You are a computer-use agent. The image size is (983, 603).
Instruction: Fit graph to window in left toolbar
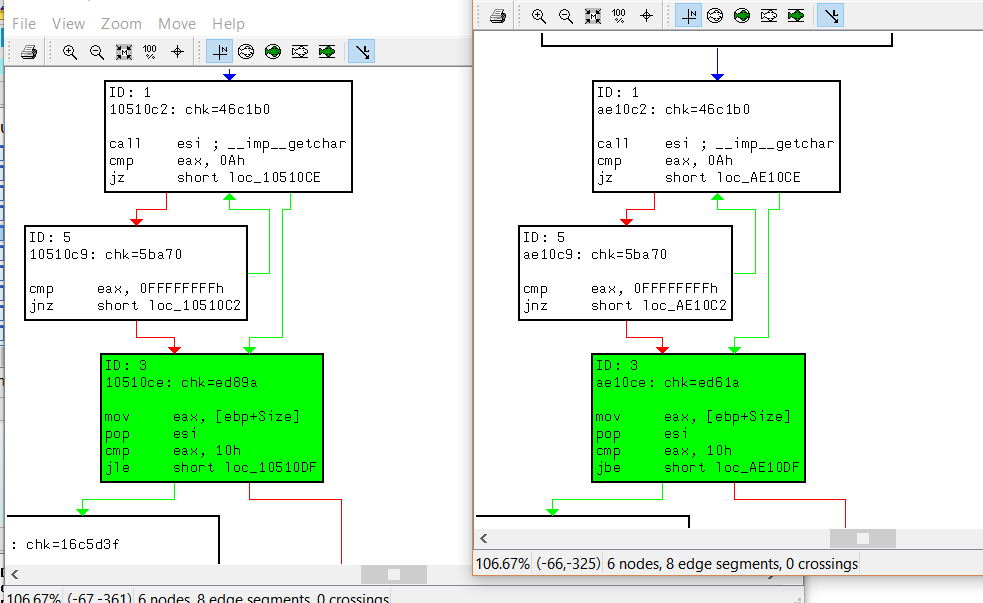coord(124,52)
